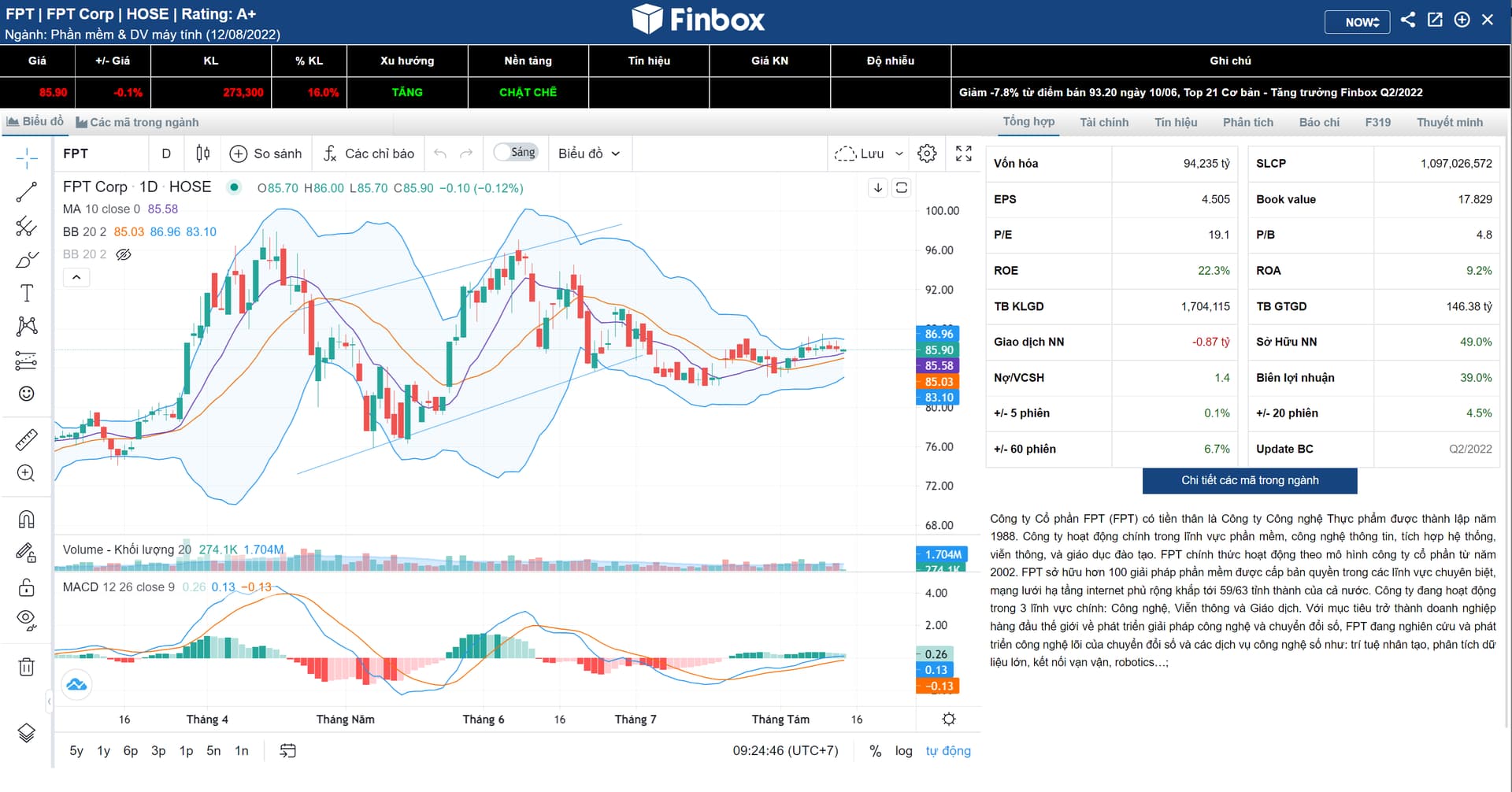The width and height of the screenshot is (1512, 792).
Task: Click the arrow-down button above price scale
Action: click(x=878, y=187)
